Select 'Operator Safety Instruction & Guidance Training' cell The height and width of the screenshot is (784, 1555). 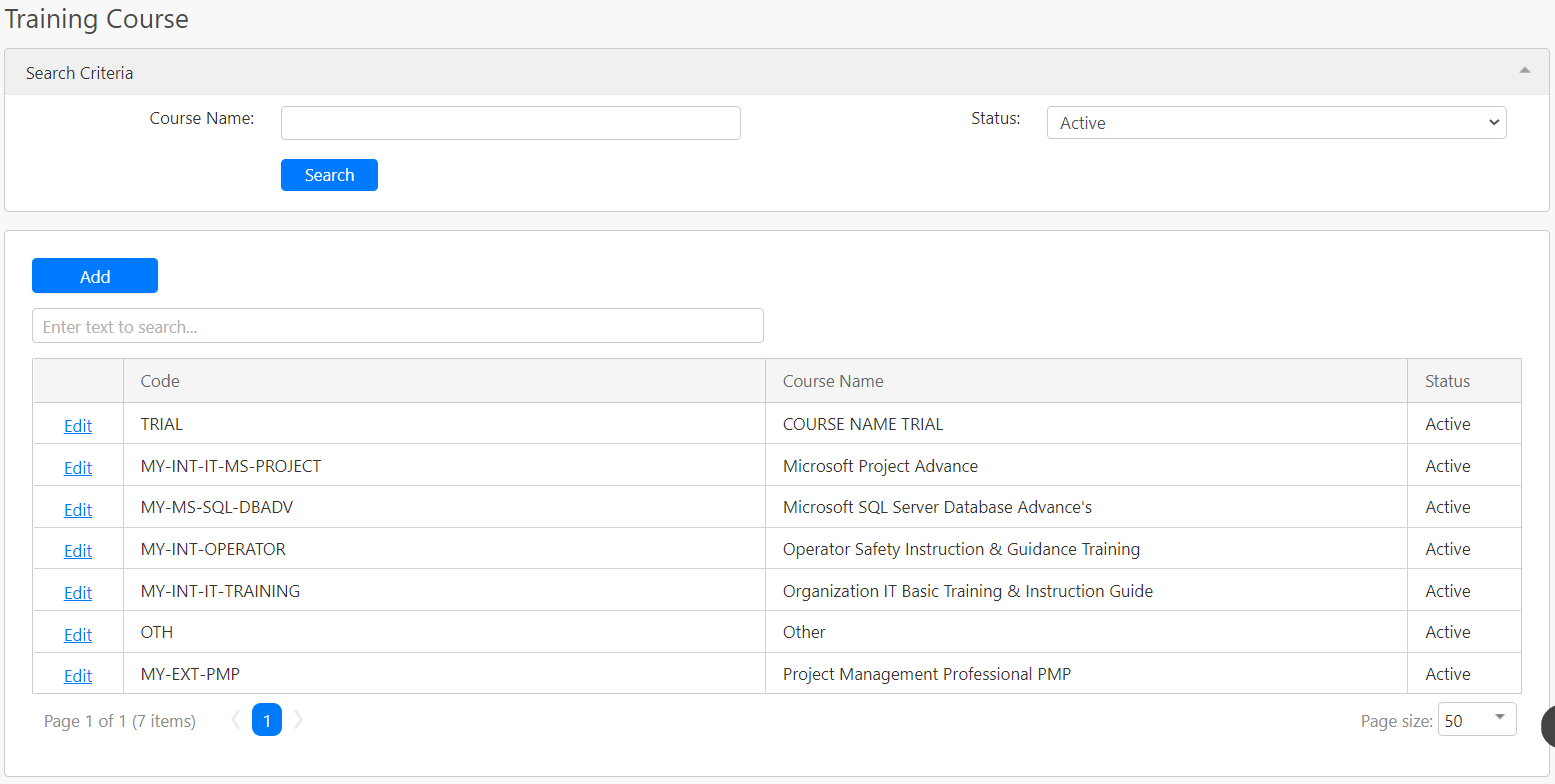point(1086,549)
